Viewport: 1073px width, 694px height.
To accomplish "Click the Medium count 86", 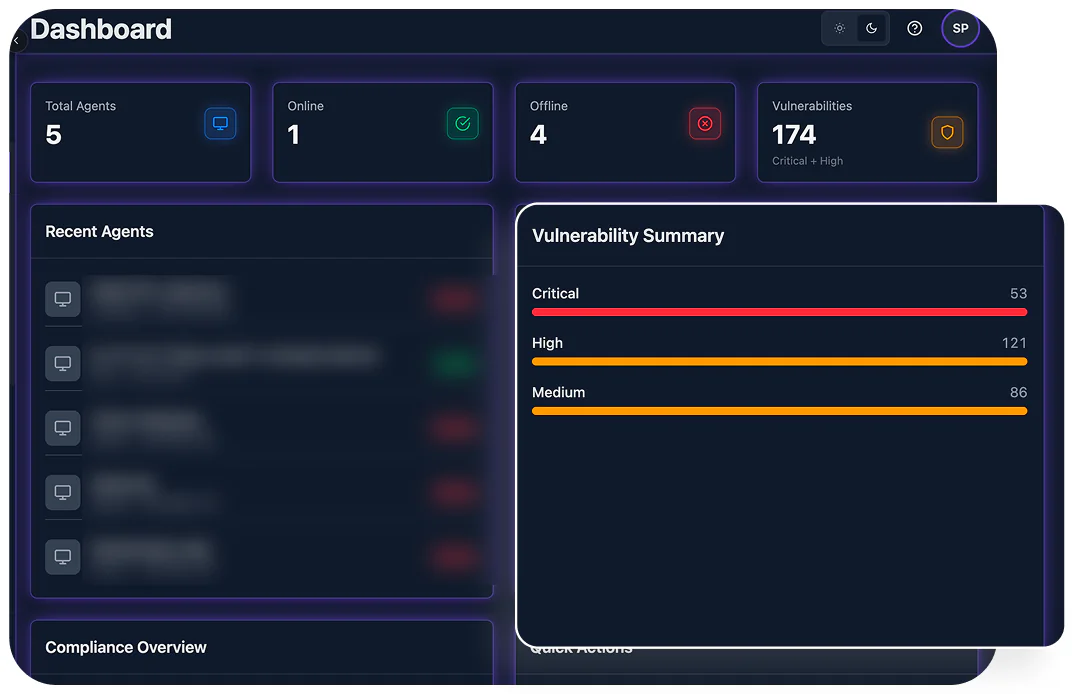I will [1018, 392].
